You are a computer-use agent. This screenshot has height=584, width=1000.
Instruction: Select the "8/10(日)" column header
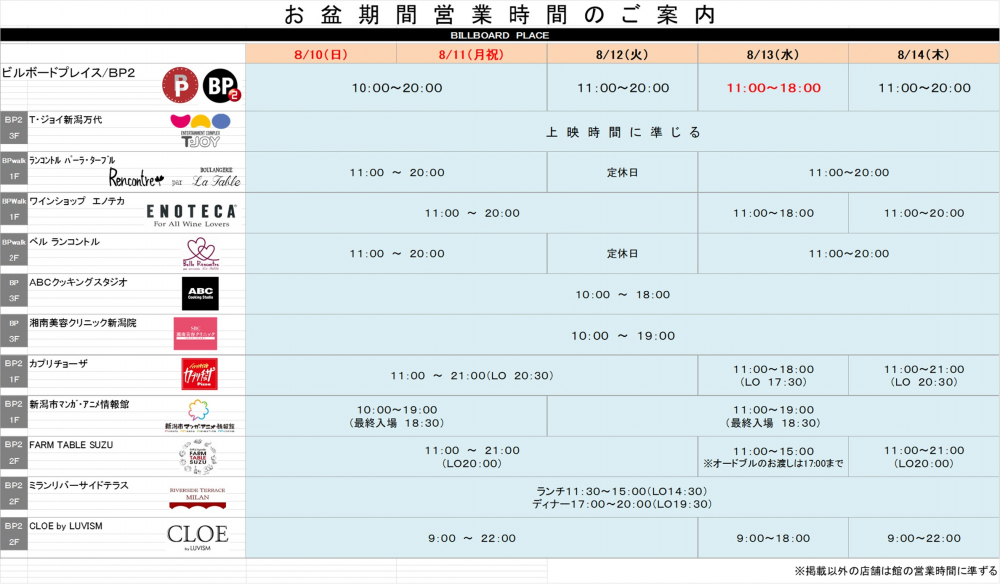point(321,54)
